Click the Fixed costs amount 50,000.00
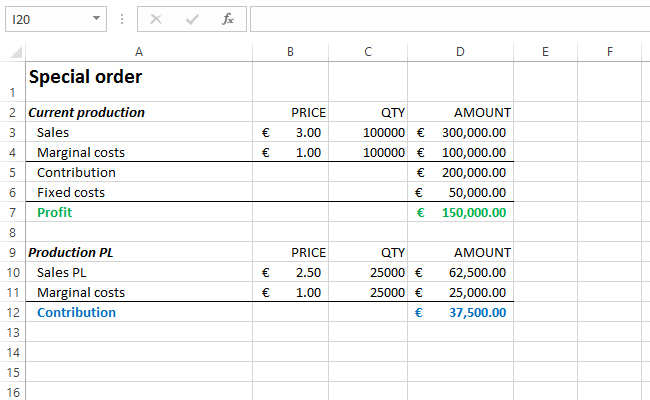The image size is (650, 400). pos(460,192)
